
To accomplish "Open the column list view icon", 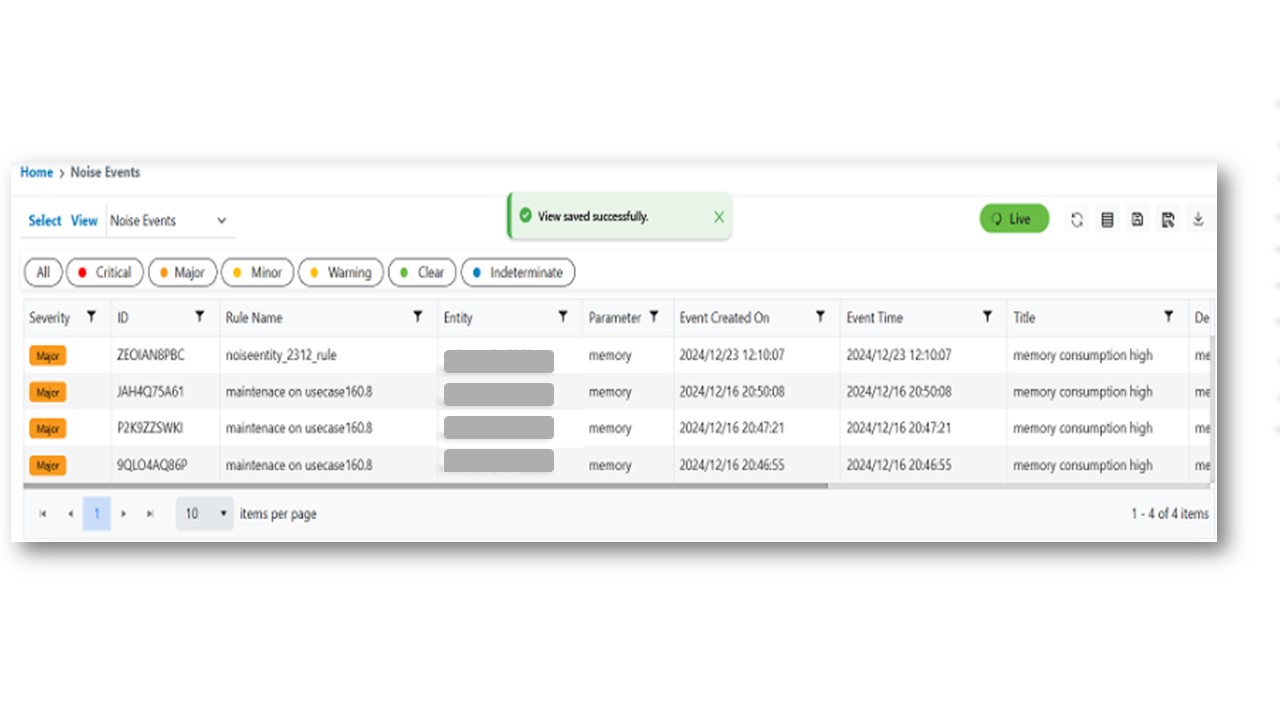I will point(1107,219).
